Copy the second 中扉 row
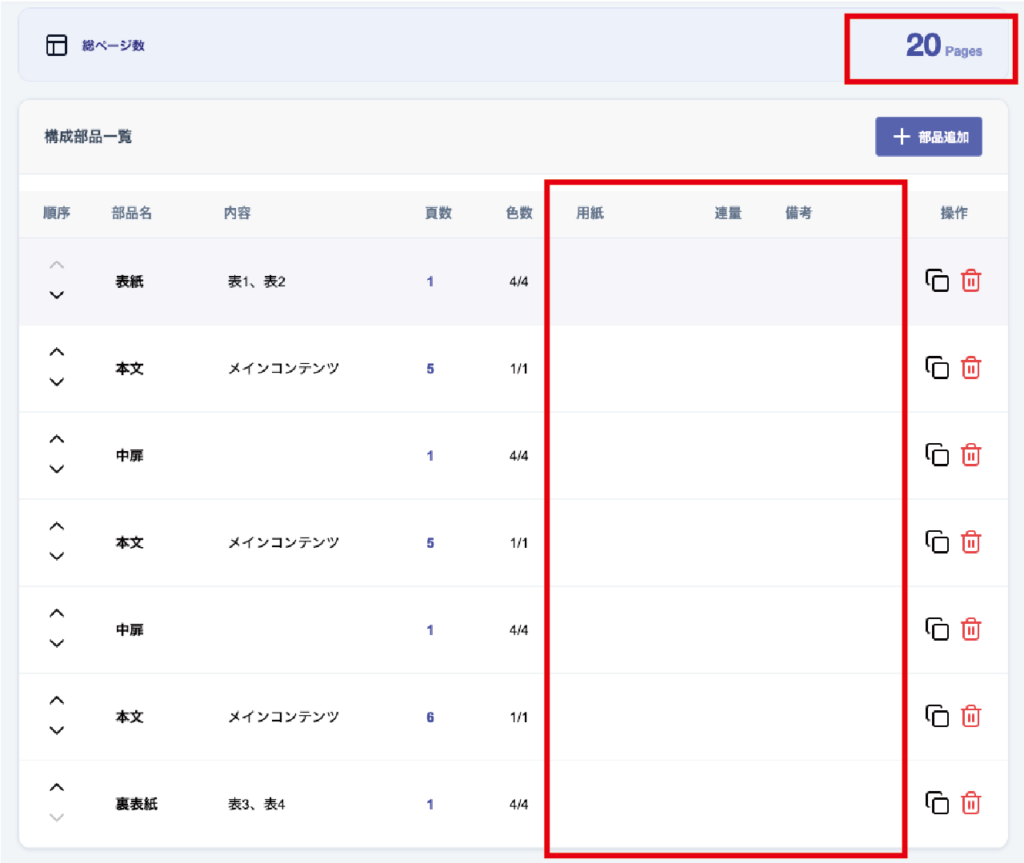Screen dimensions: 1024x863 [x=937, y=629]
